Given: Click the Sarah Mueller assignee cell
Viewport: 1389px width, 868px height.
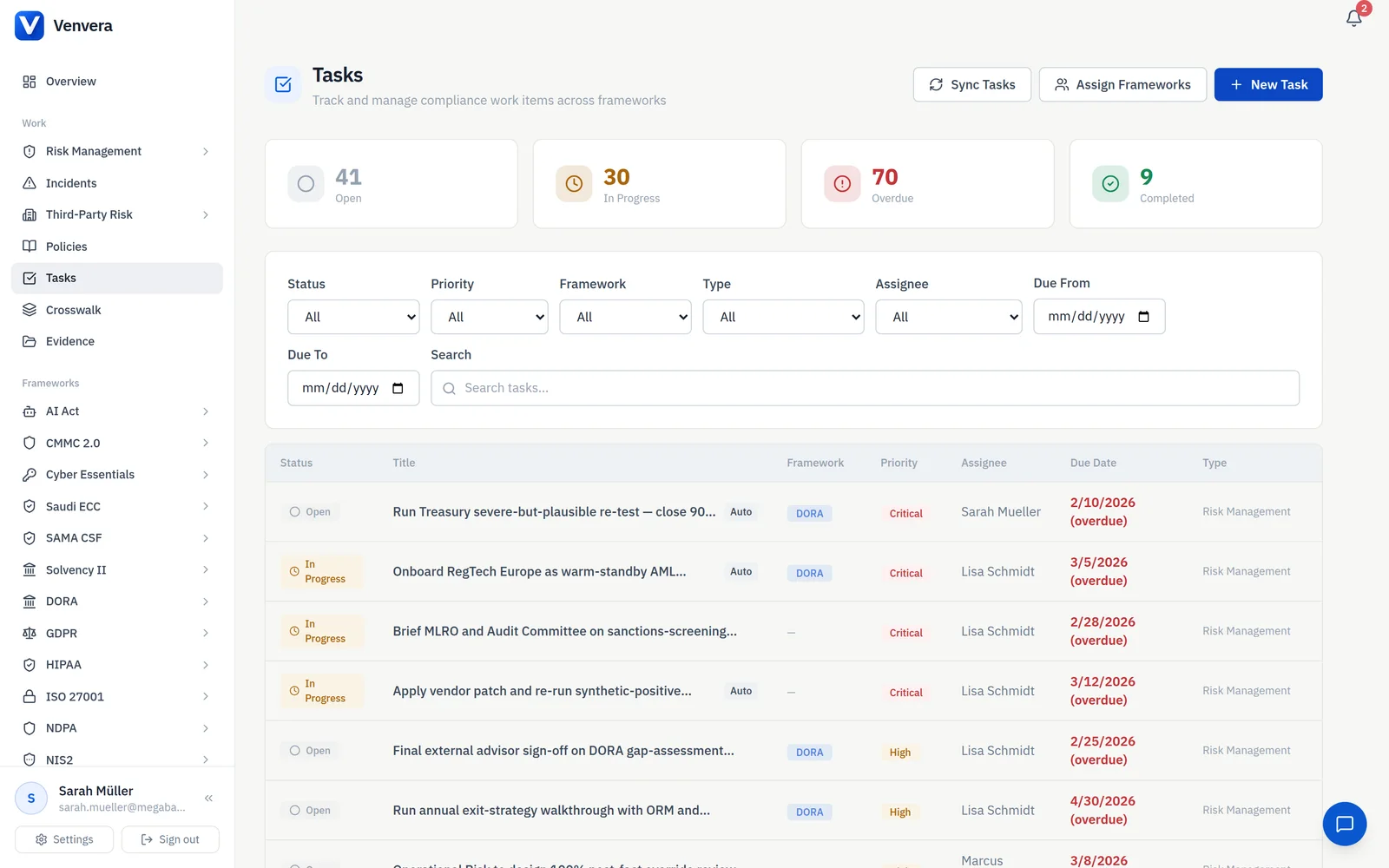Looking at the screenshot, I should click(1001, 512).
